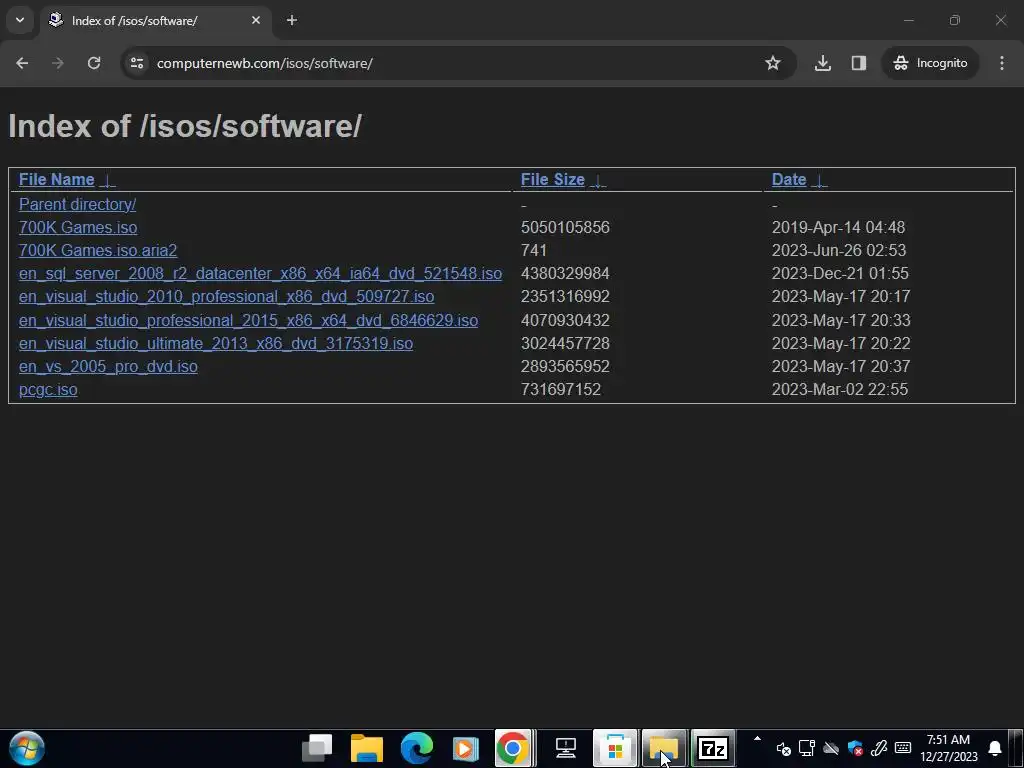
Task: Open the computer monitor taskbar app
Action: tap(566, 748)
